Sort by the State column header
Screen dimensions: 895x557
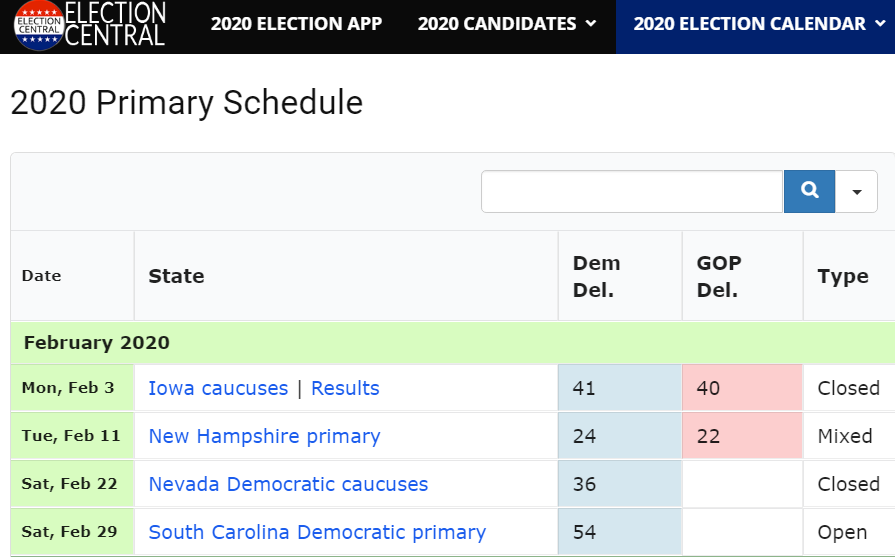point(177,276)
